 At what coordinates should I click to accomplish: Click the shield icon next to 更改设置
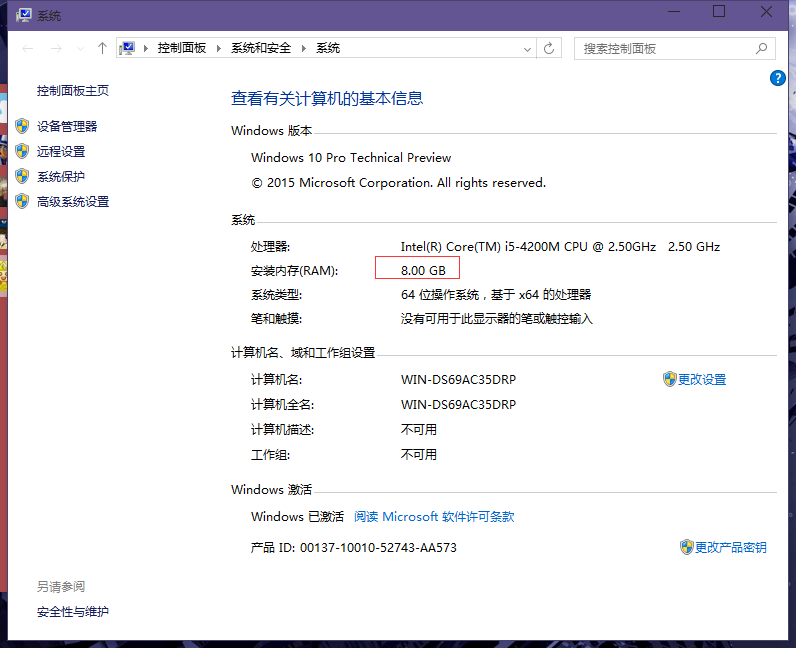[670, 379]
